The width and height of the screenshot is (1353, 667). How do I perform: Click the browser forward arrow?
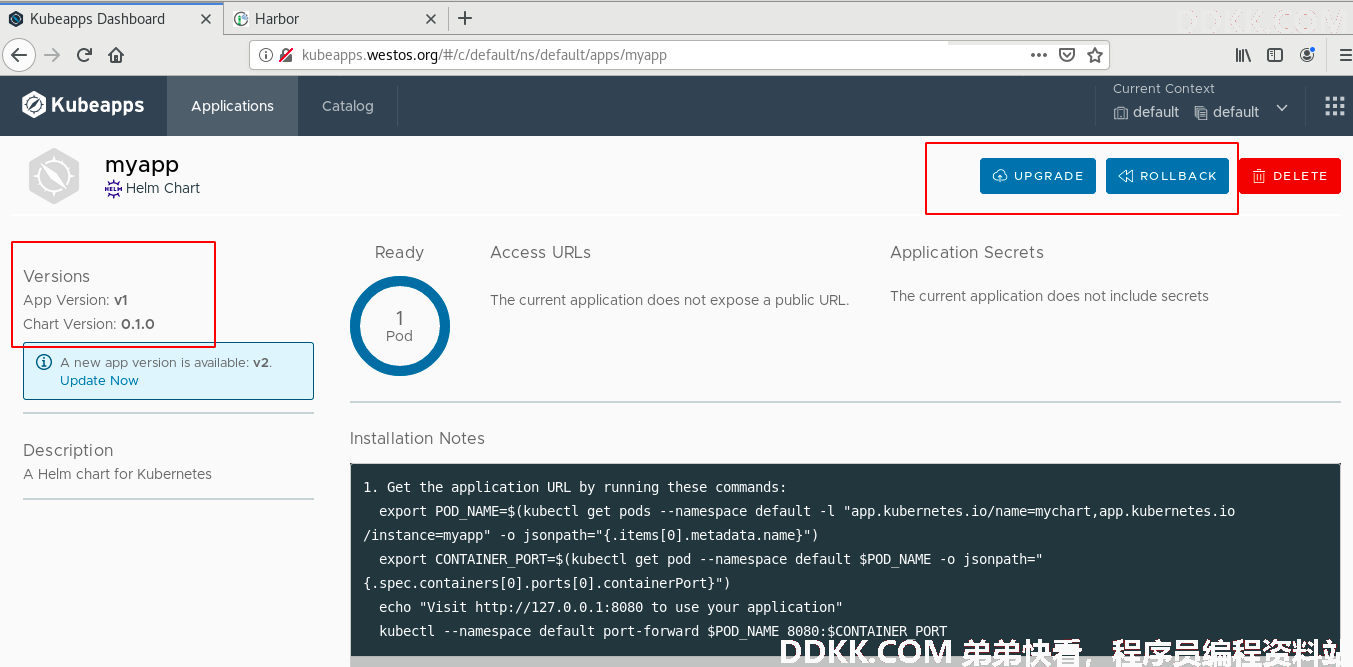pyautogui.click(x=52, y=55)
